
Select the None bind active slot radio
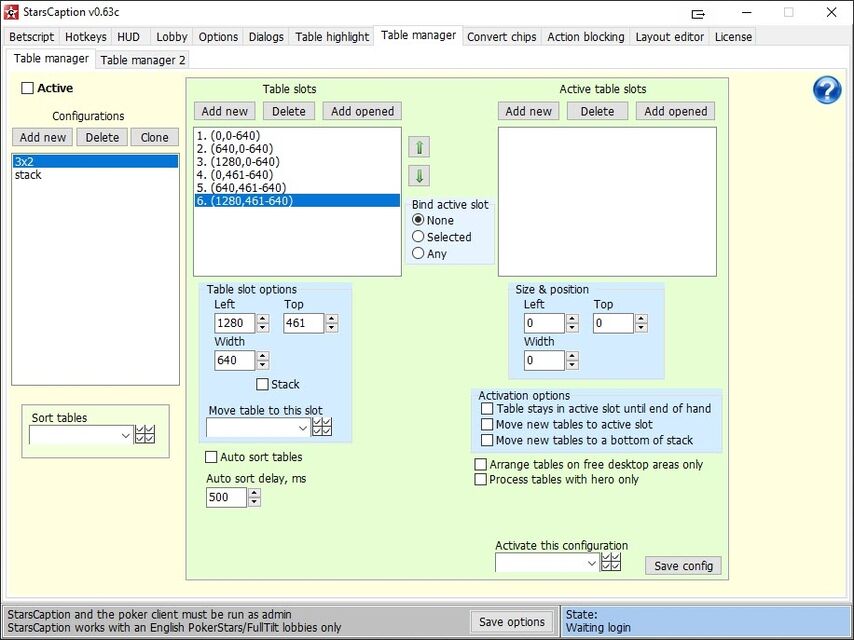(418, 220)
